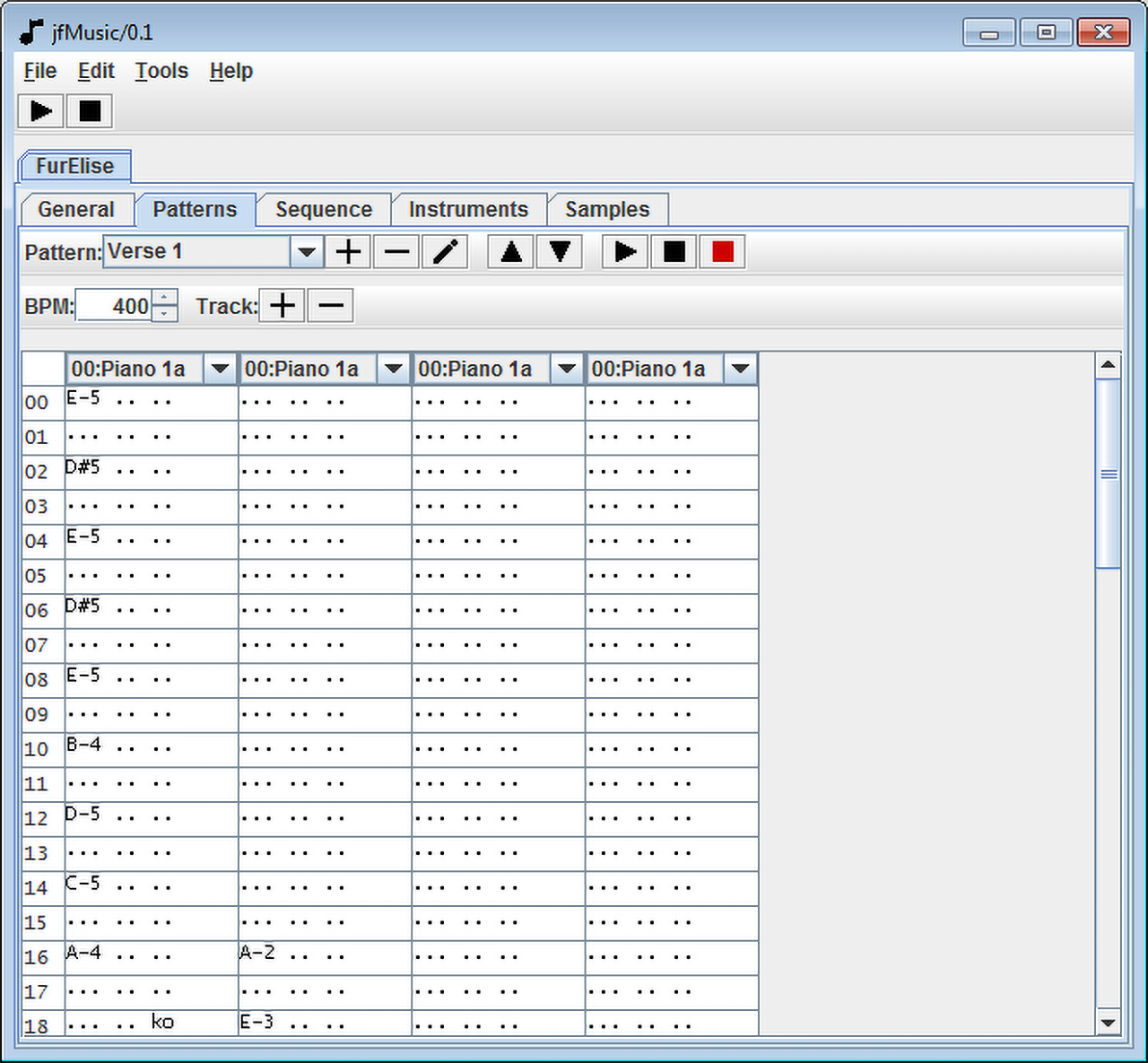The width and height of the screenshot is (1148, 1063).
Task: Move the pattern up with the up arrow icon
Action: coord(511,252)
